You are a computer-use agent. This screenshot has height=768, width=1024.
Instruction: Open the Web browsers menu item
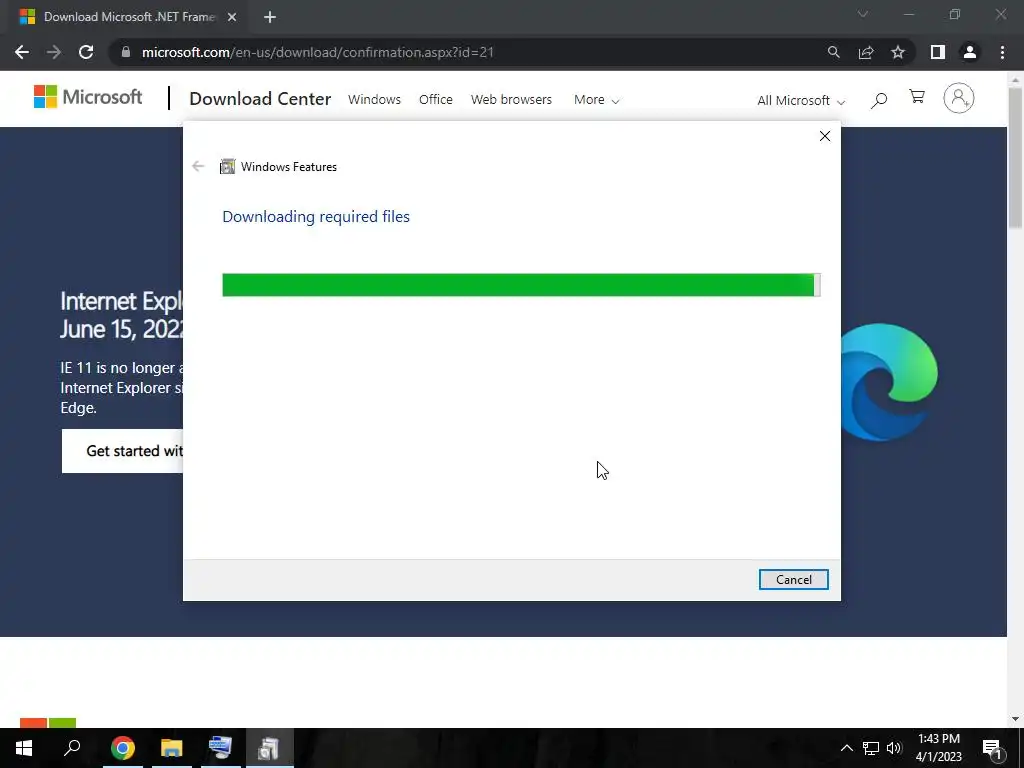click(511, 99)
